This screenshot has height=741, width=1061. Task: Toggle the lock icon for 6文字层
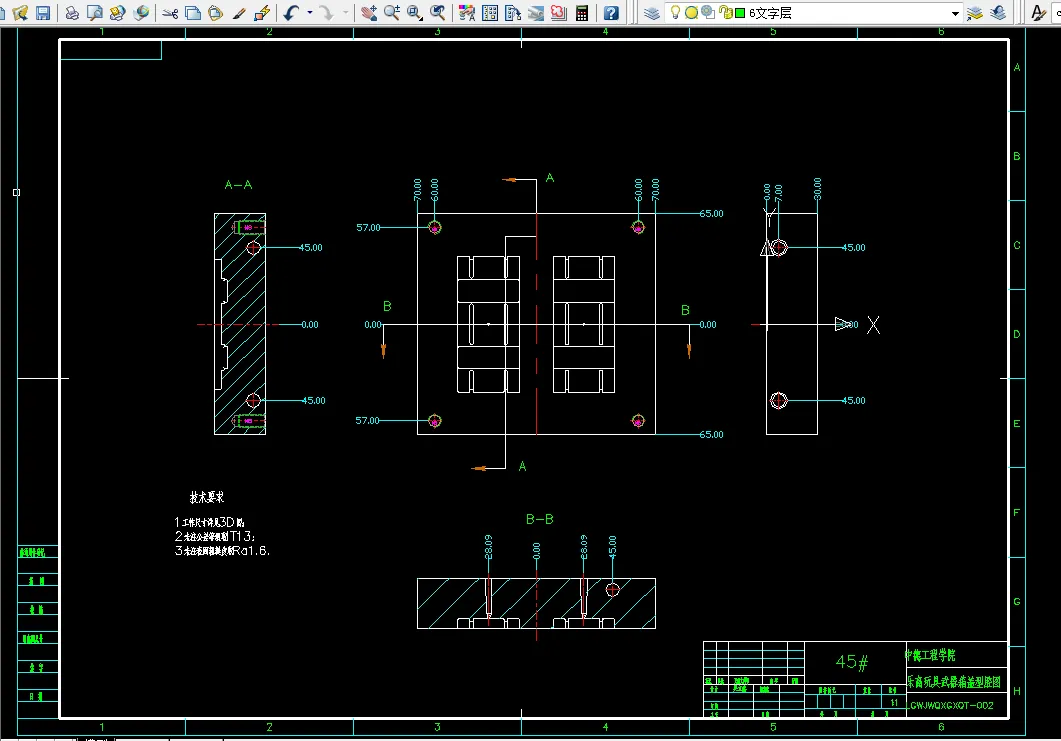coord(725,12)
